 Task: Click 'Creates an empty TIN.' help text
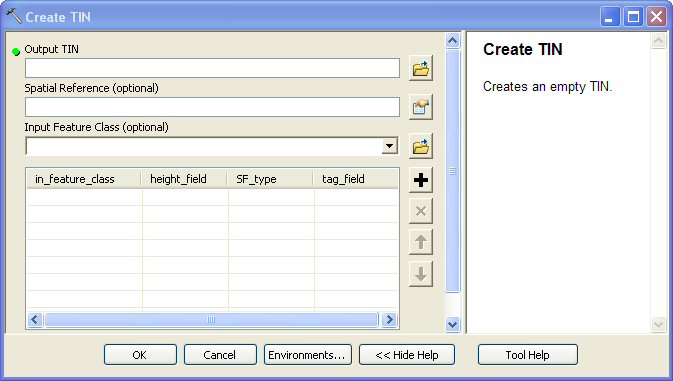tap(548, 87)
